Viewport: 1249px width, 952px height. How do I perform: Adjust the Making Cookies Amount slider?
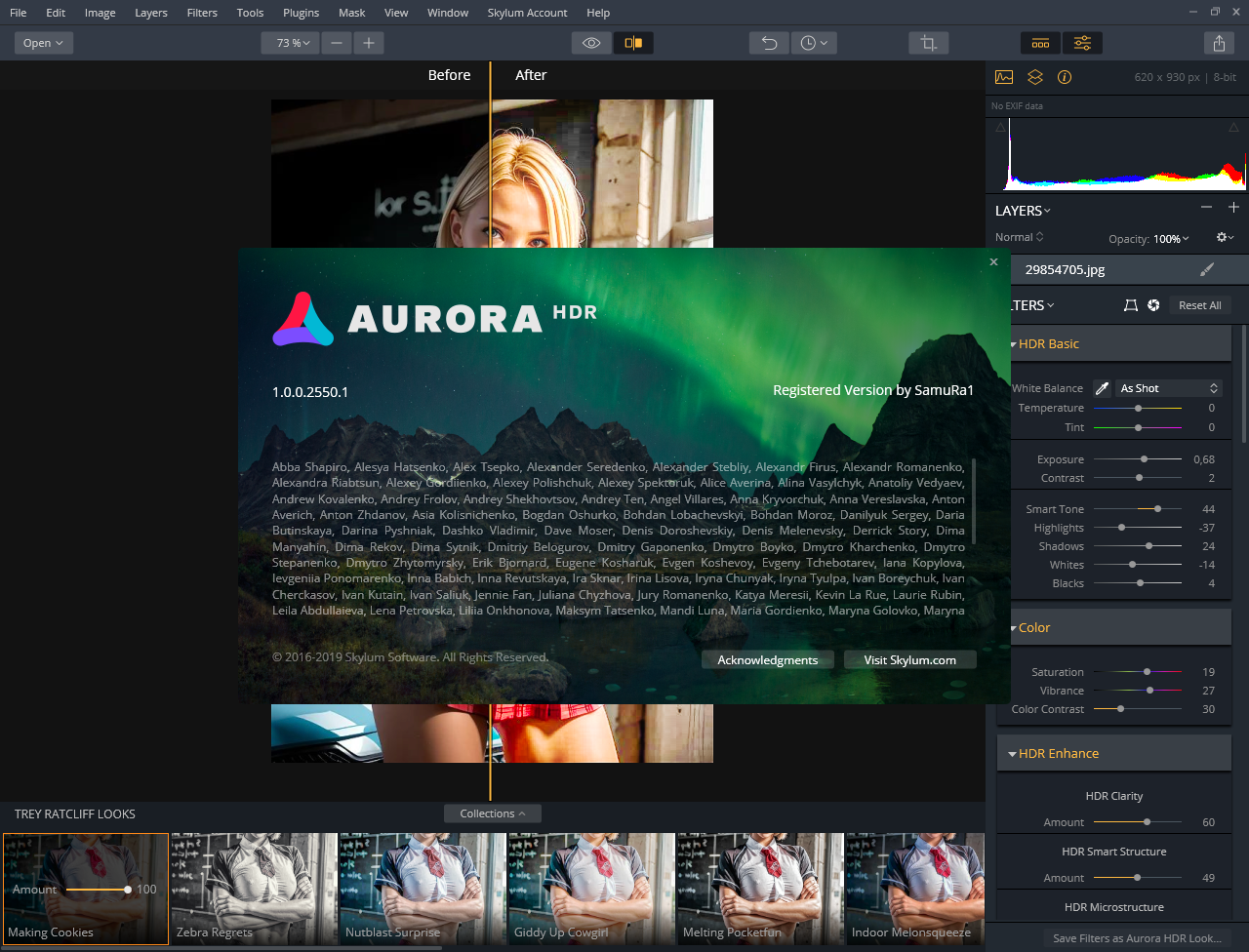click(98, 890)
